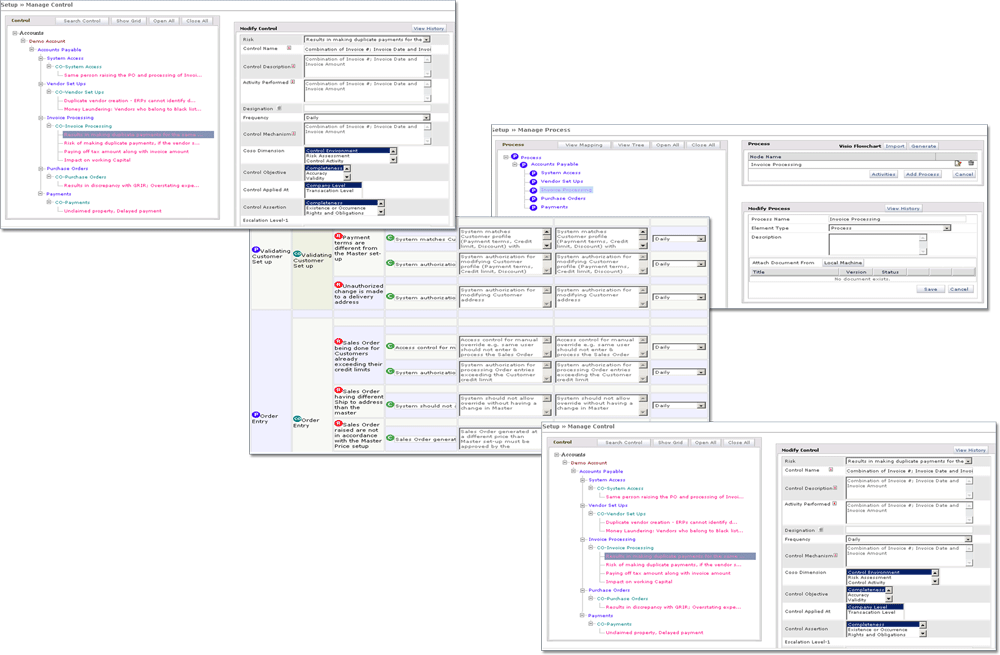
Task: Open Frequency dropdown in top Modify Control
Action: 426,117
